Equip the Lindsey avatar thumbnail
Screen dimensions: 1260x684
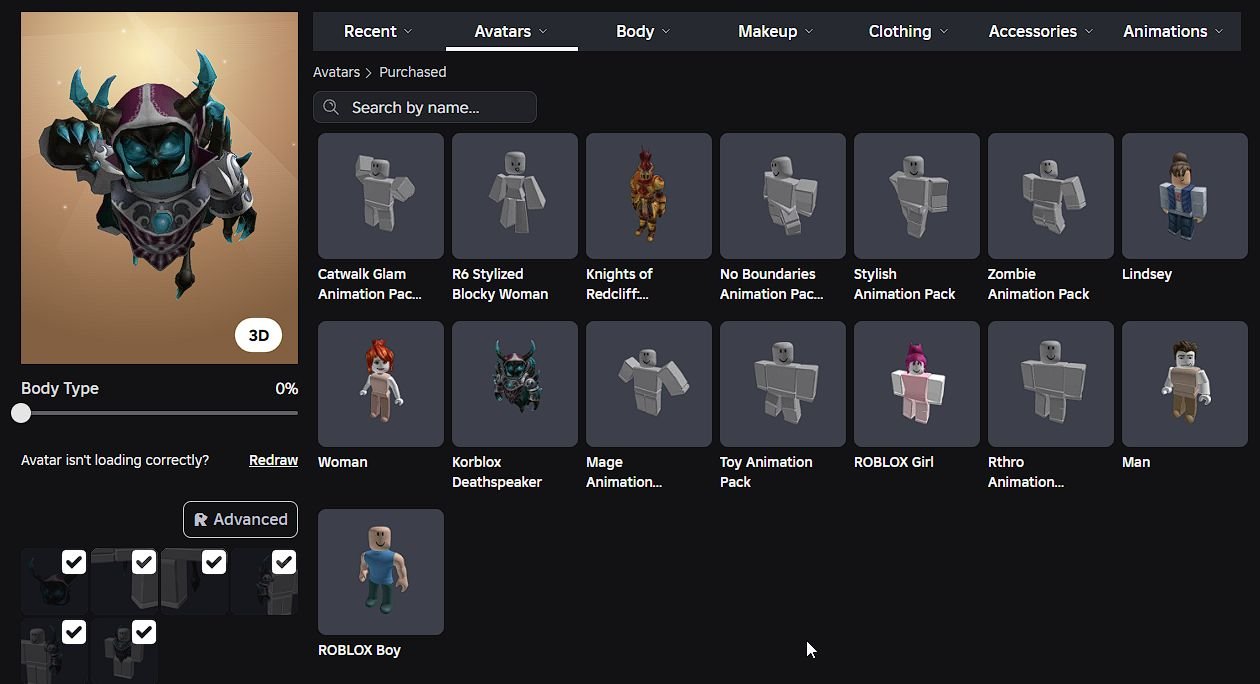click(x=1185, y=196)
